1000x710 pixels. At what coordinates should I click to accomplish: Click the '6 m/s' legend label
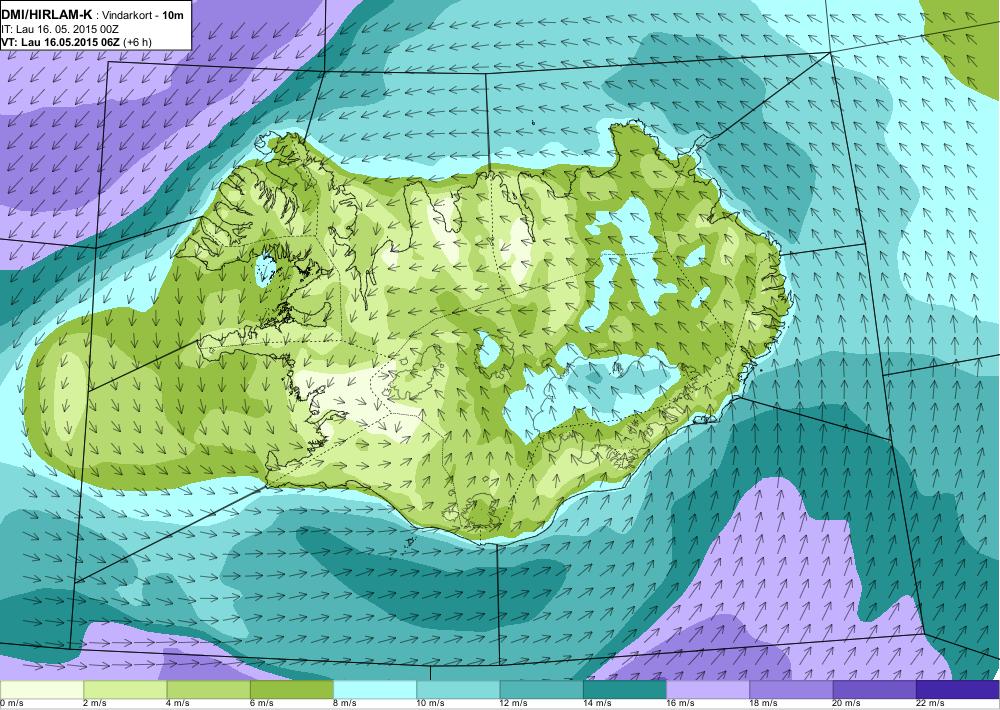click(262, 704)
